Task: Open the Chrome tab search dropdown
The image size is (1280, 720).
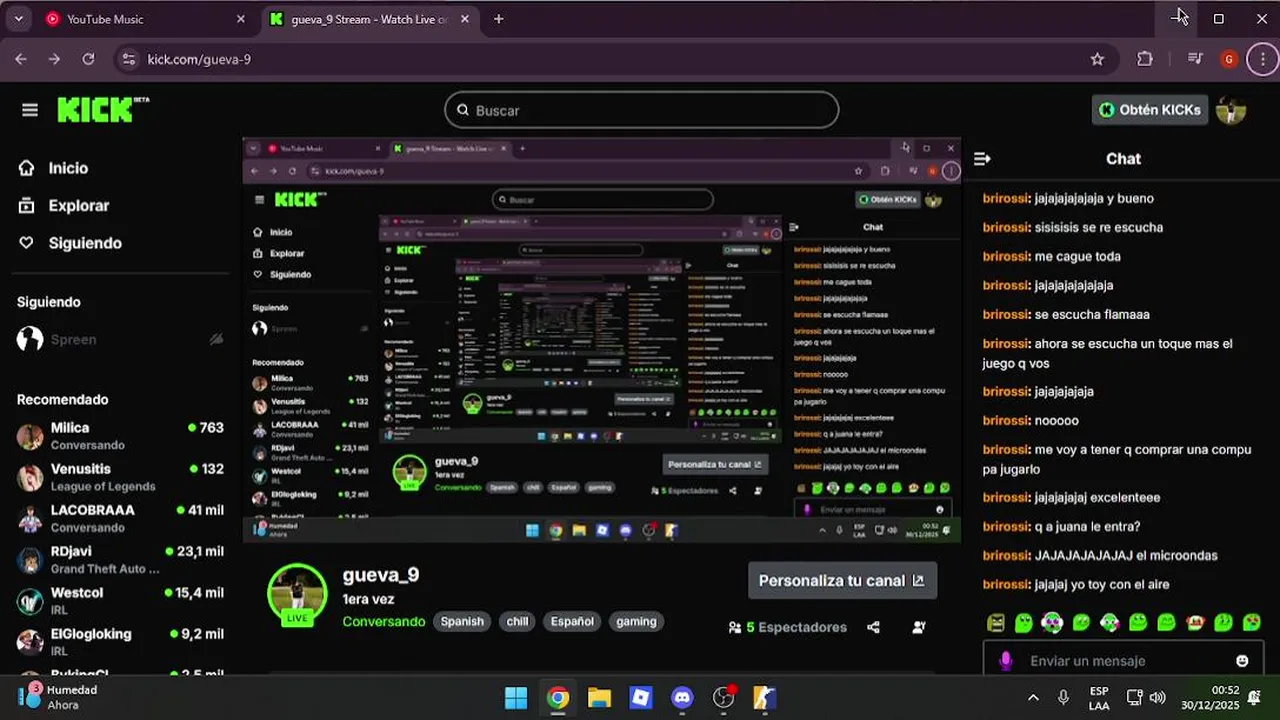Action: 19,19
